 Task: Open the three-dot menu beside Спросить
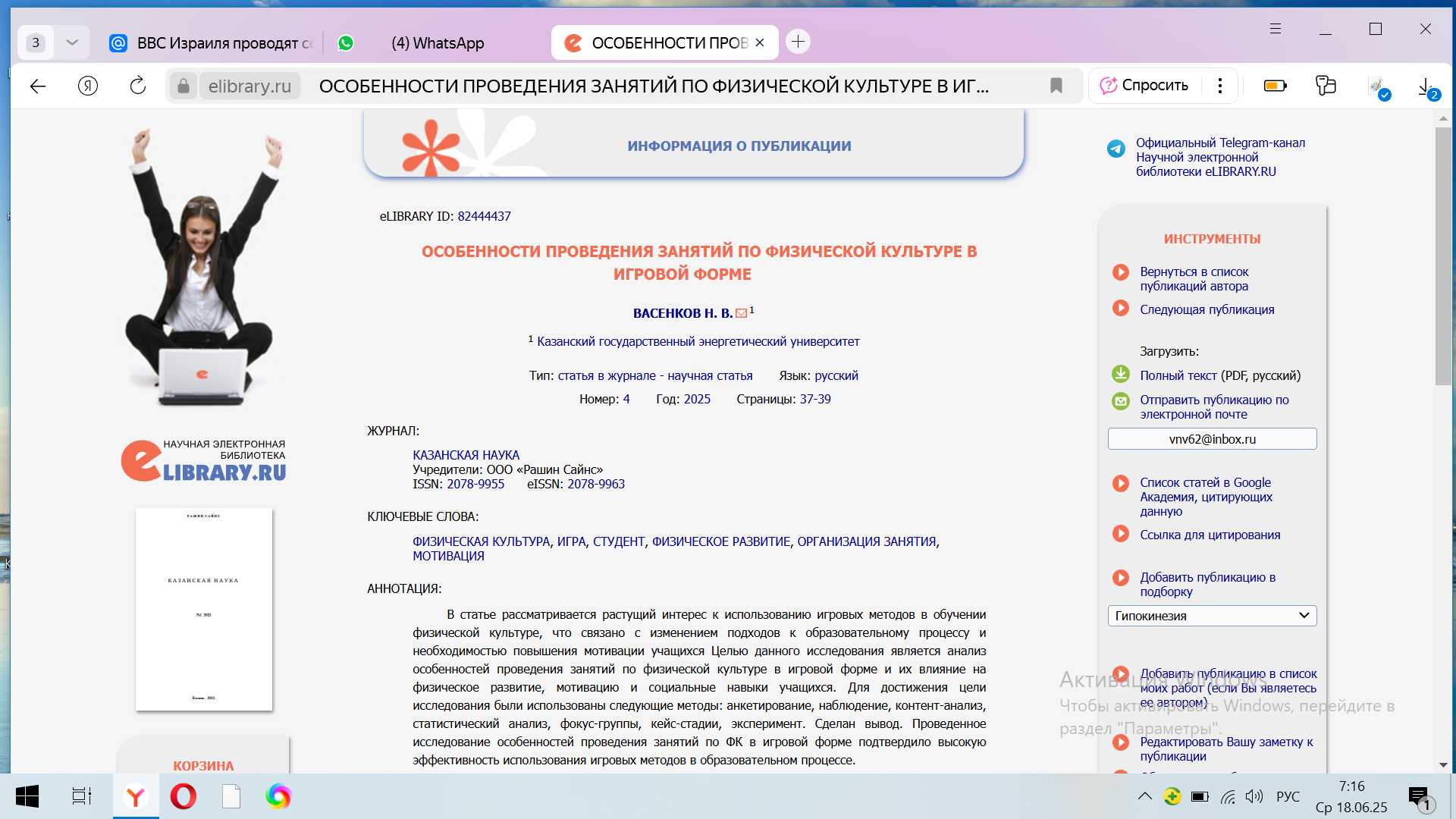click(x=1219, y=86)
